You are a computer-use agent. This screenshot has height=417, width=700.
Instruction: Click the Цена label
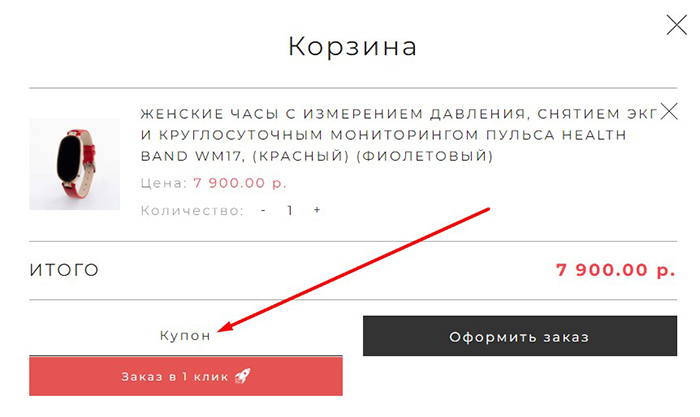(x=163, y=184)
